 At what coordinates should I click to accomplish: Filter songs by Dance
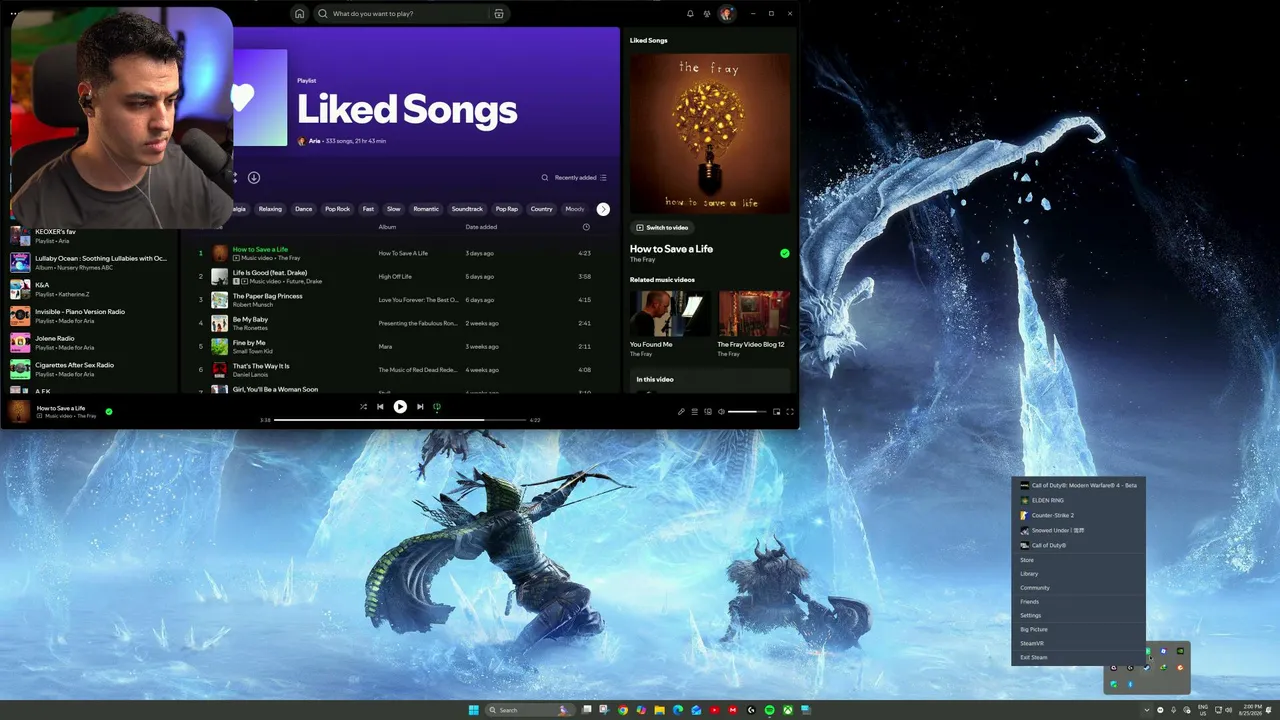(304, 209)
